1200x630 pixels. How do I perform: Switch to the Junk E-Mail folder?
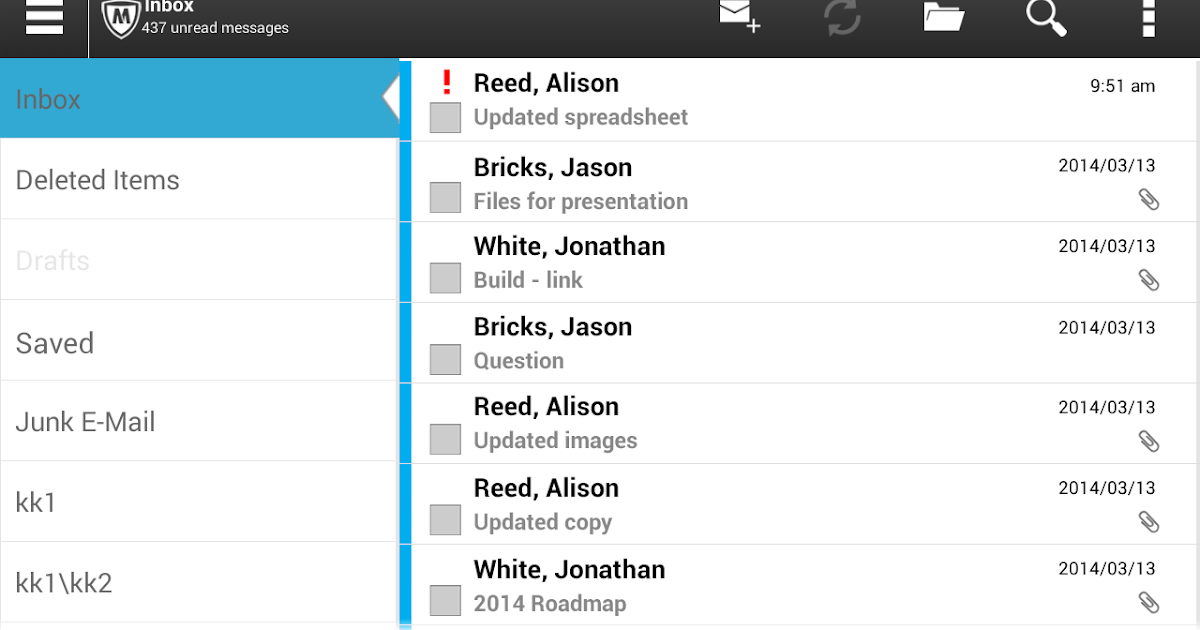coord(86,422)
